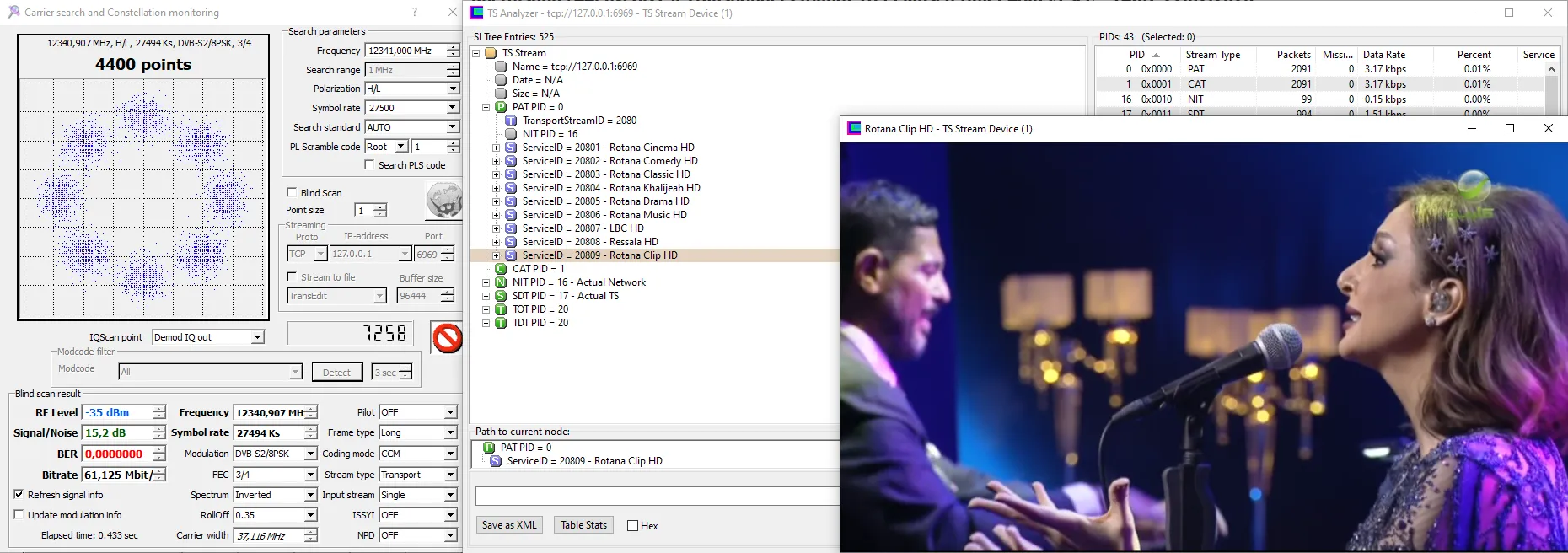Click the TransportStreamID 2080 node icon
The image size is (1568, 553).
click(x=511, y=121)
